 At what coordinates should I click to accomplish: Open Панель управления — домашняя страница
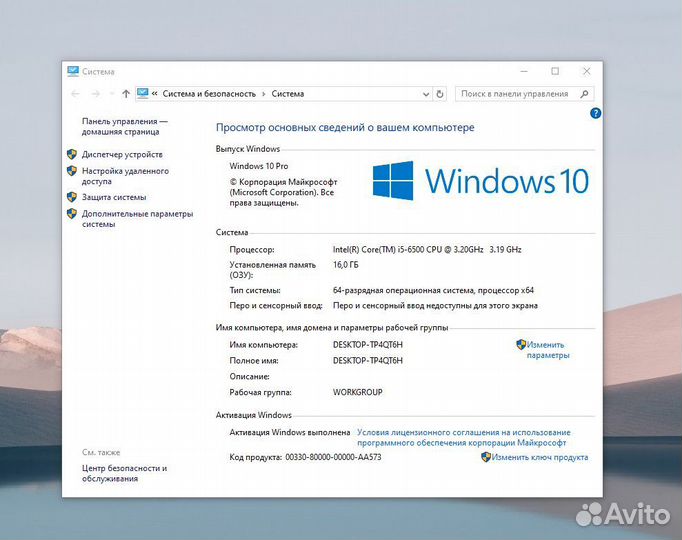(x=125, y=127)
